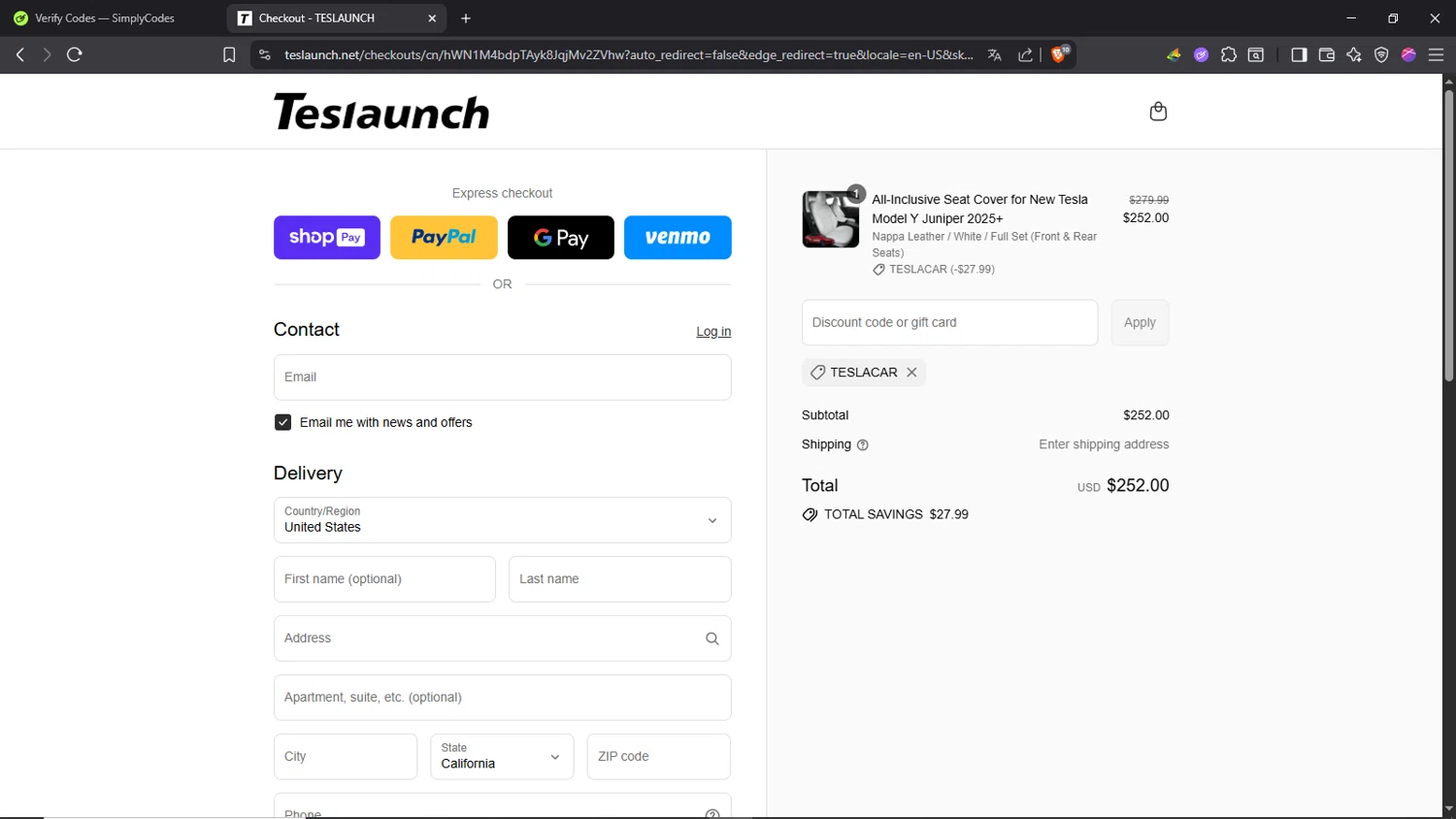Focus the Address input field
The width and height of the screenshot is (1456, 819).
coord(502,639)
